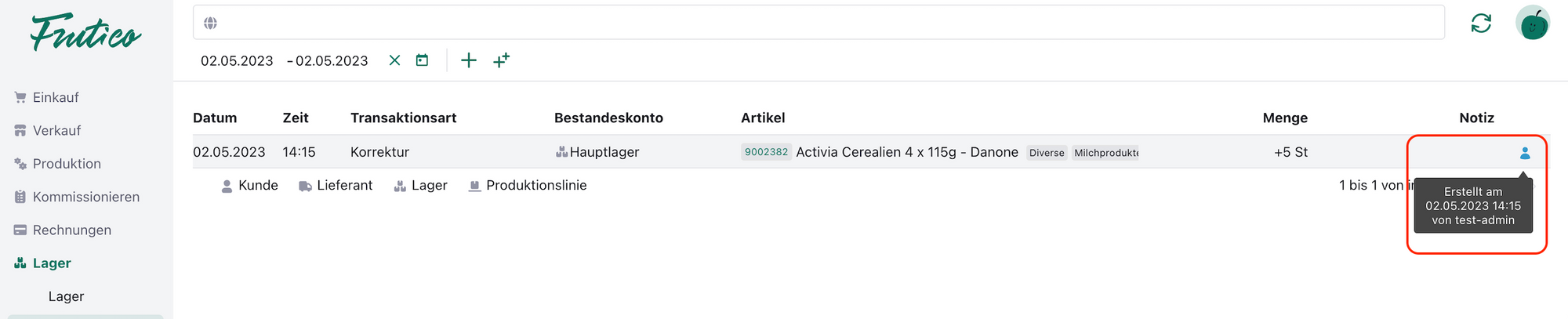The image size is (1568, 319).
Task: Collapse the Lager sidebar section
Action: 52,263
